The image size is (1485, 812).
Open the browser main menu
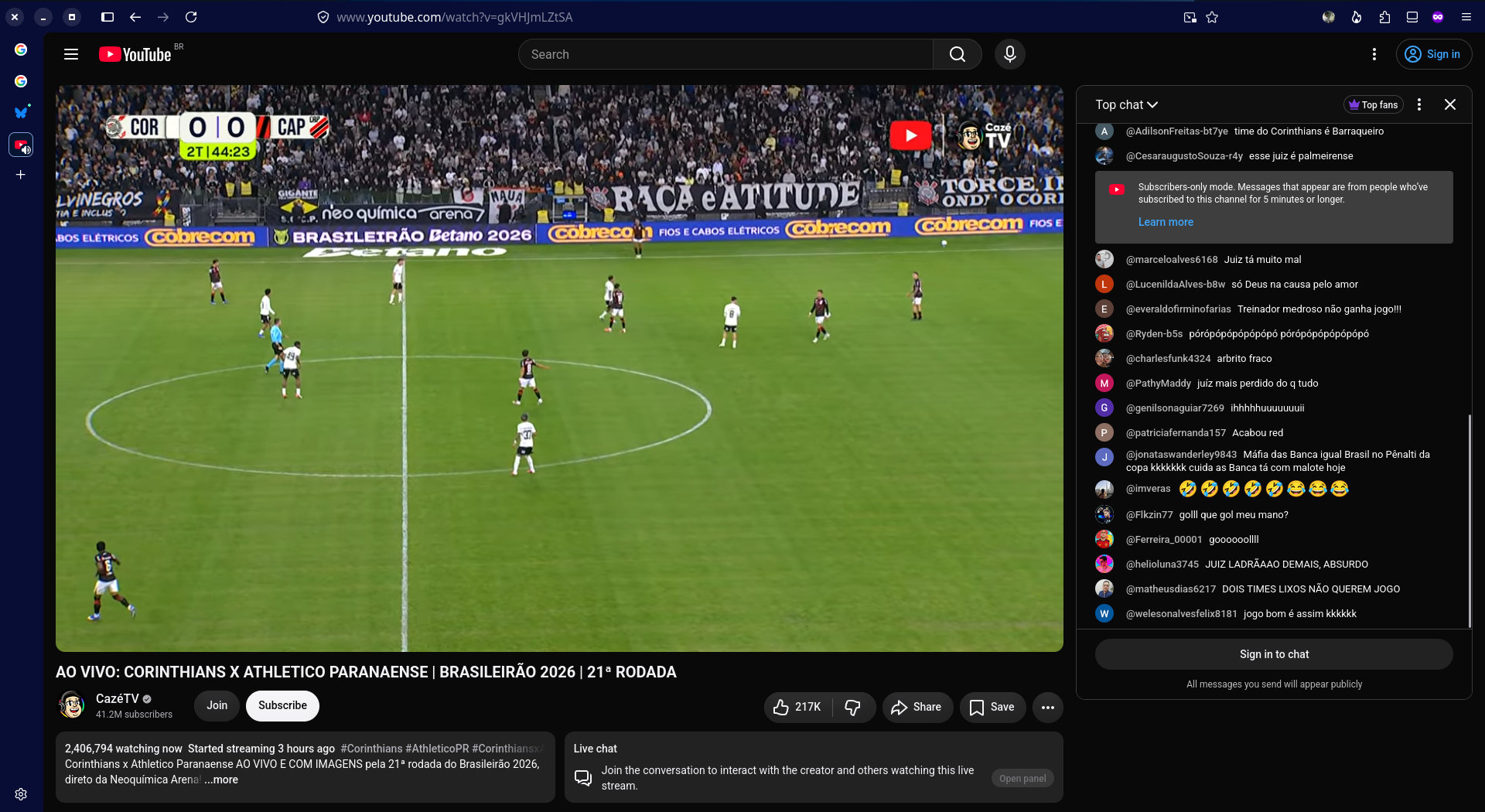click(1466, 17)
